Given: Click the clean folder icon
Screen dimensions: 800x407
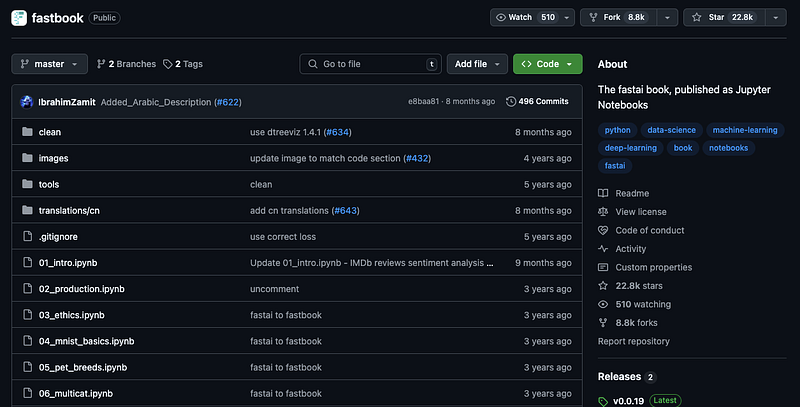Looking at the screenshot, I should (x=28, y=132).
